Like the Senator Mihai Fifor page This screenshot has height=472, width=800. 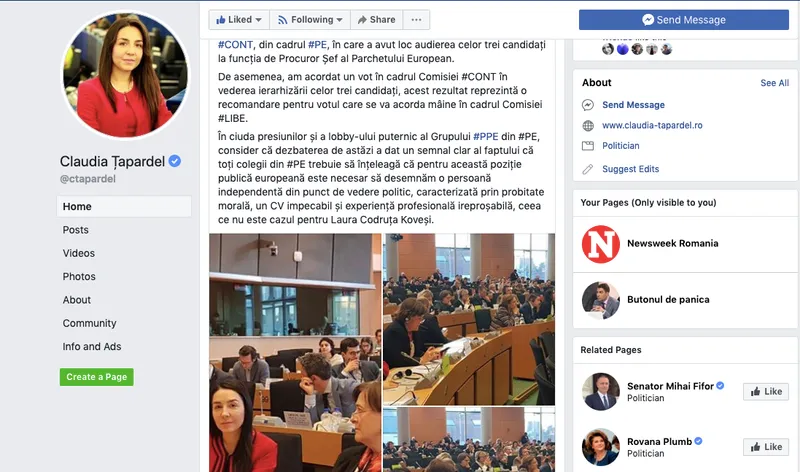[766, 391]
